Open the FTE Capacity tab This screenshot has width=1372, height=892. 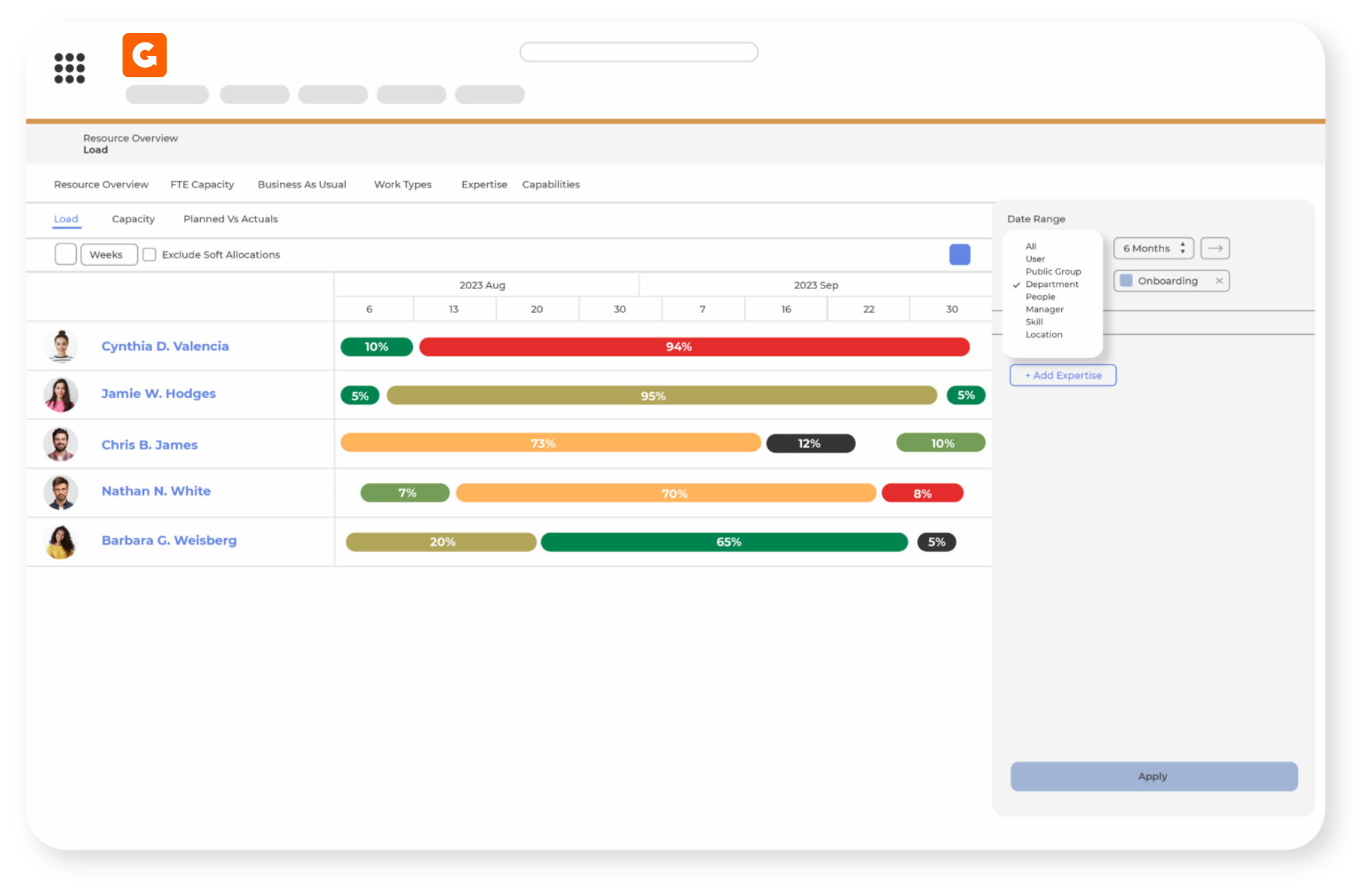coord(202,185)
